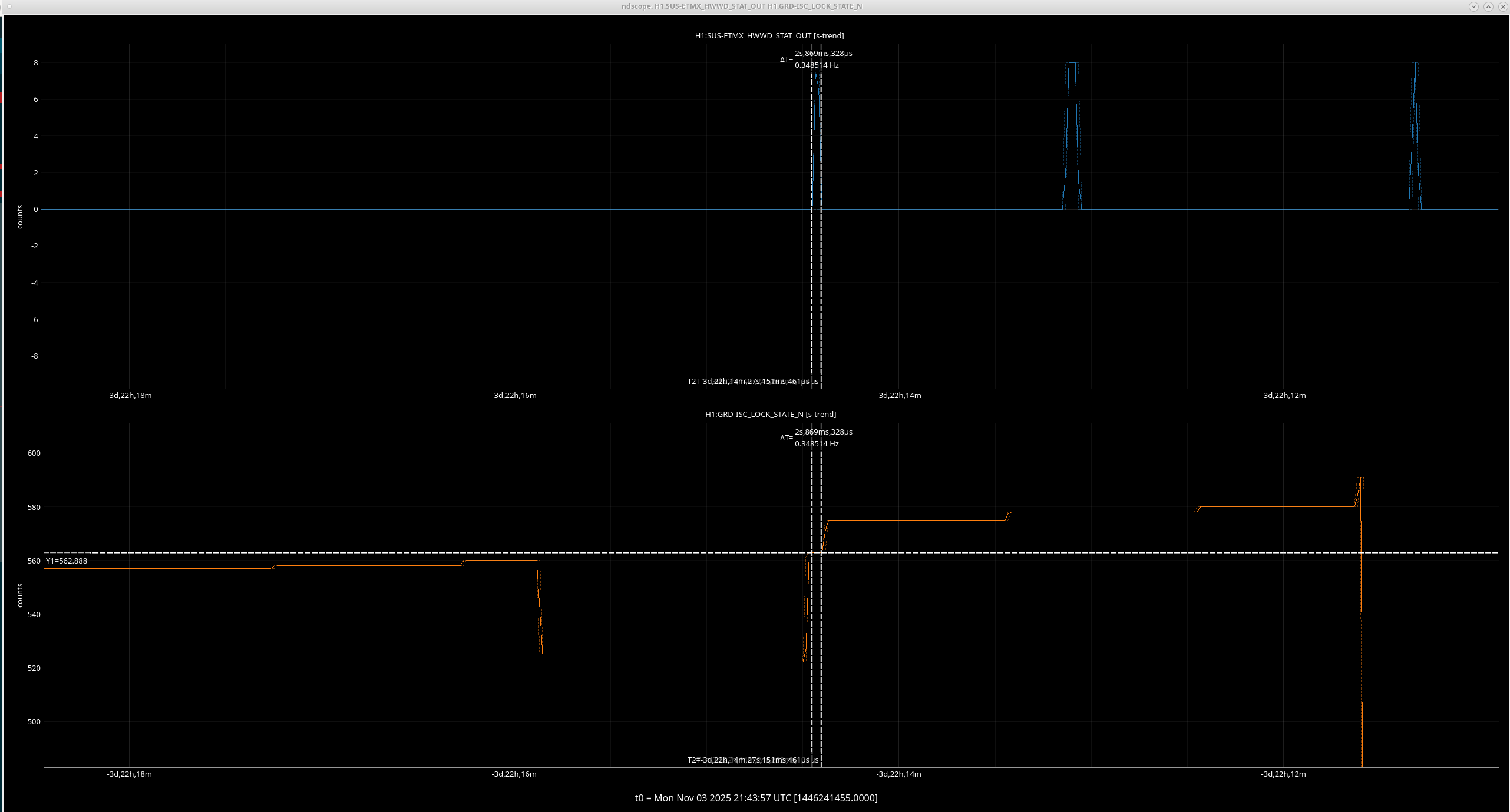
Task: Click the H1:SUS-ETMX_HWWD_STAT_OUT plot title
Action: click(769, 36)
